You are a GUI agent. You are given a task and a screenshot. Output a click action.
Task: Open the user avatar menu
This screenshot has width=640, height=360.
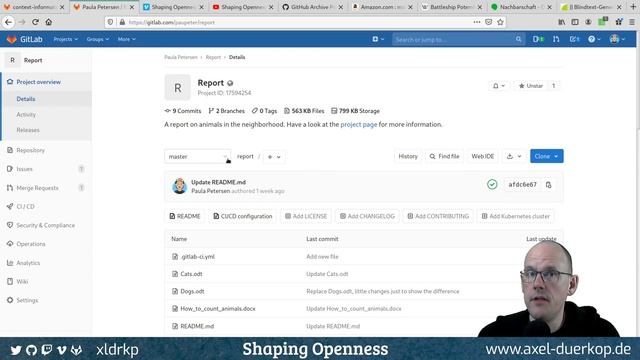click(x=617, y=39)
